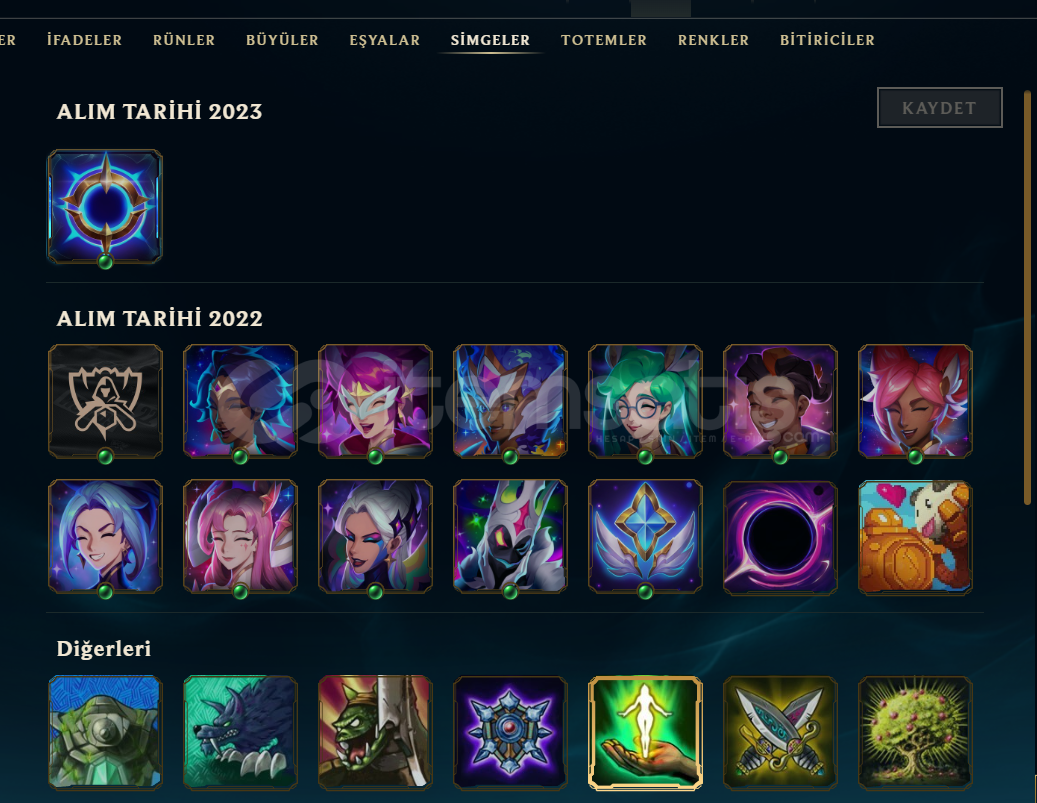Choose the blue wolf icon
Image resolution: width=1037 pixels, height=803 pixels.
tap(240, 733)
